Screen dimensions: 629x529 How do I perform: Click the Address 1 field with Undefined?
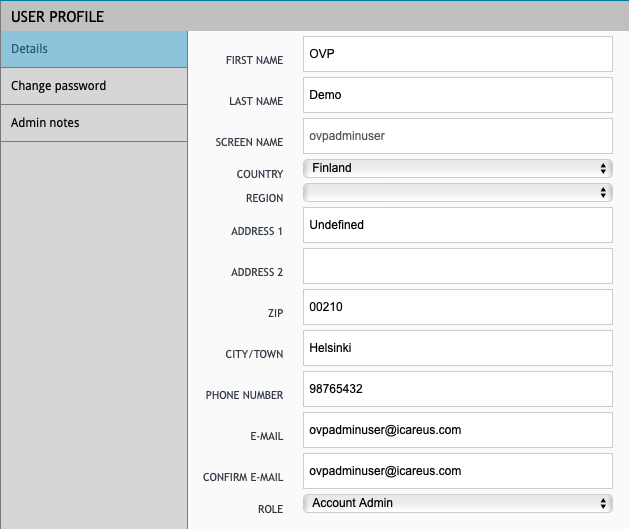[456, 225]
